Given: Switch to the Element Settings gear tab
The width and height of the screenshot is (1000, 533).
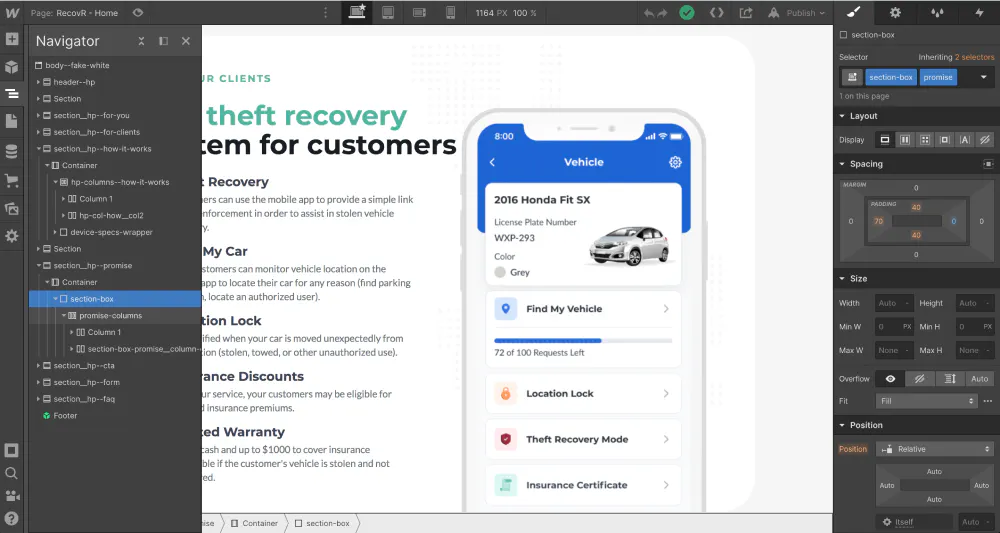Looking at the screenshot, I should tap(895, 12).
